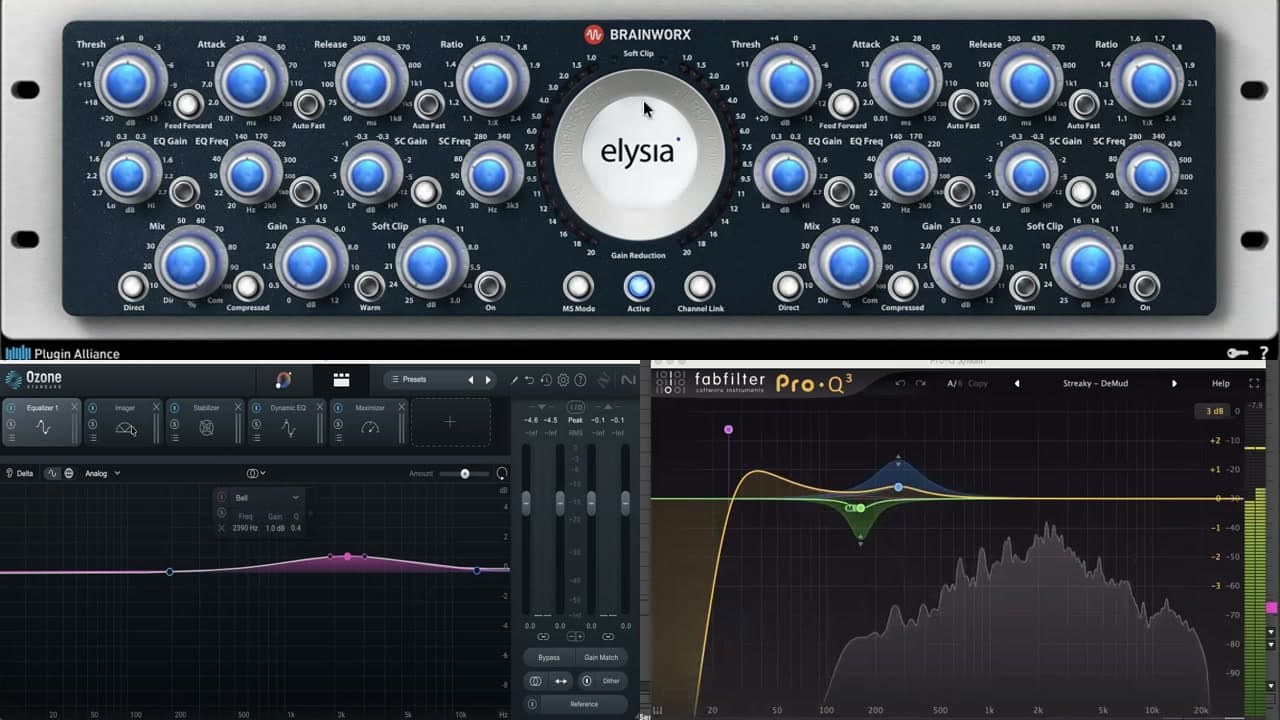1280x720 pixels.
Task: Open Ozone's Master Assistant icon
Action: pos(284,380)
